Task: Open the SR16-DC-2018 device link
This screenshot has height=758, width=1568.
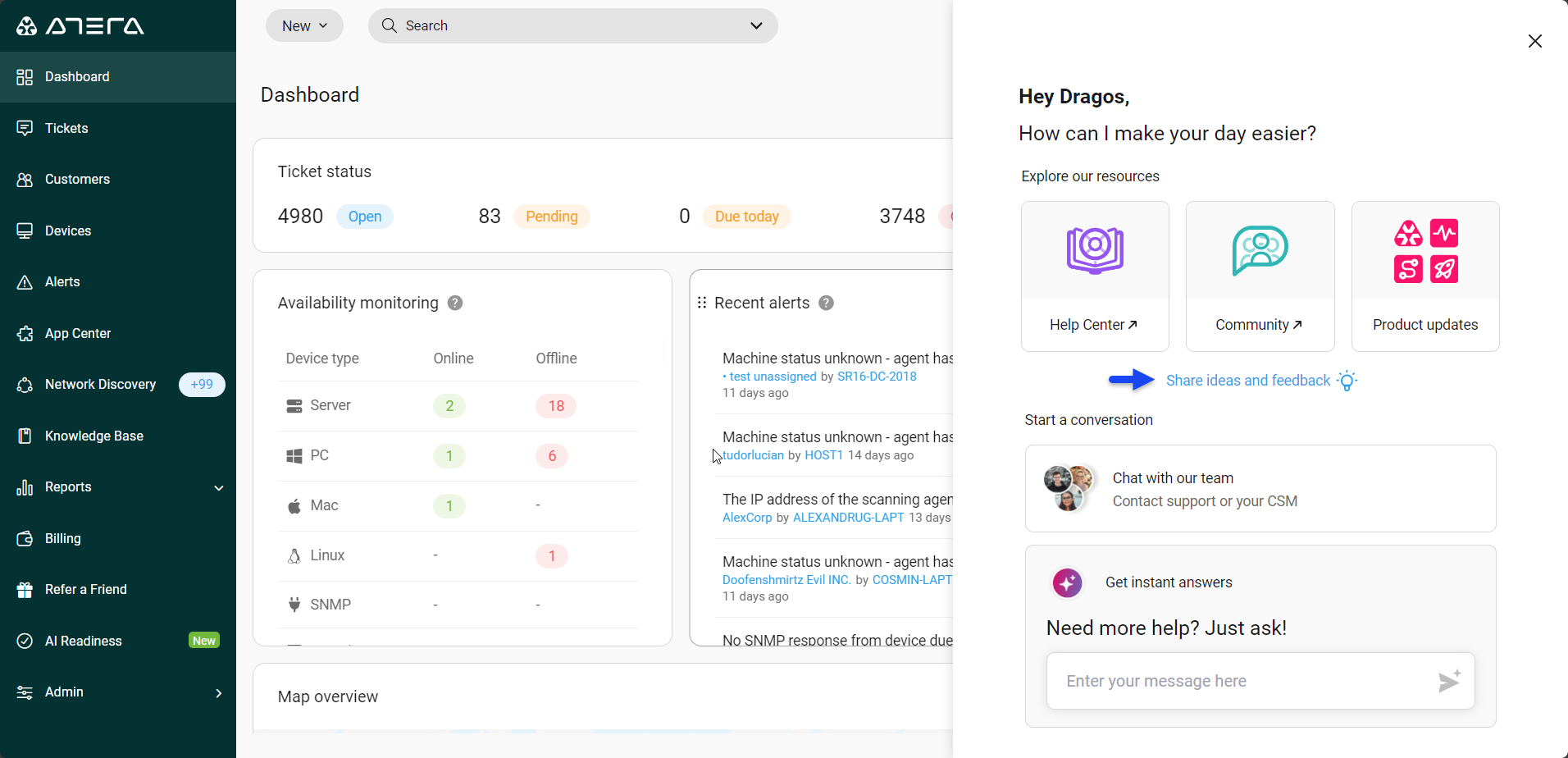Action: 877,377
